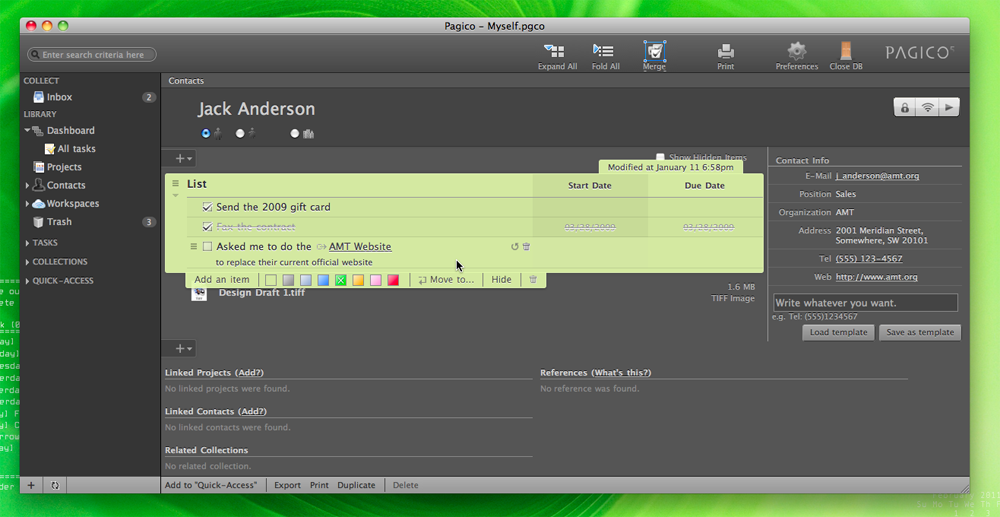
Task: Expand the COLLECTIONS sidebar section
Action: pos(27,262)
